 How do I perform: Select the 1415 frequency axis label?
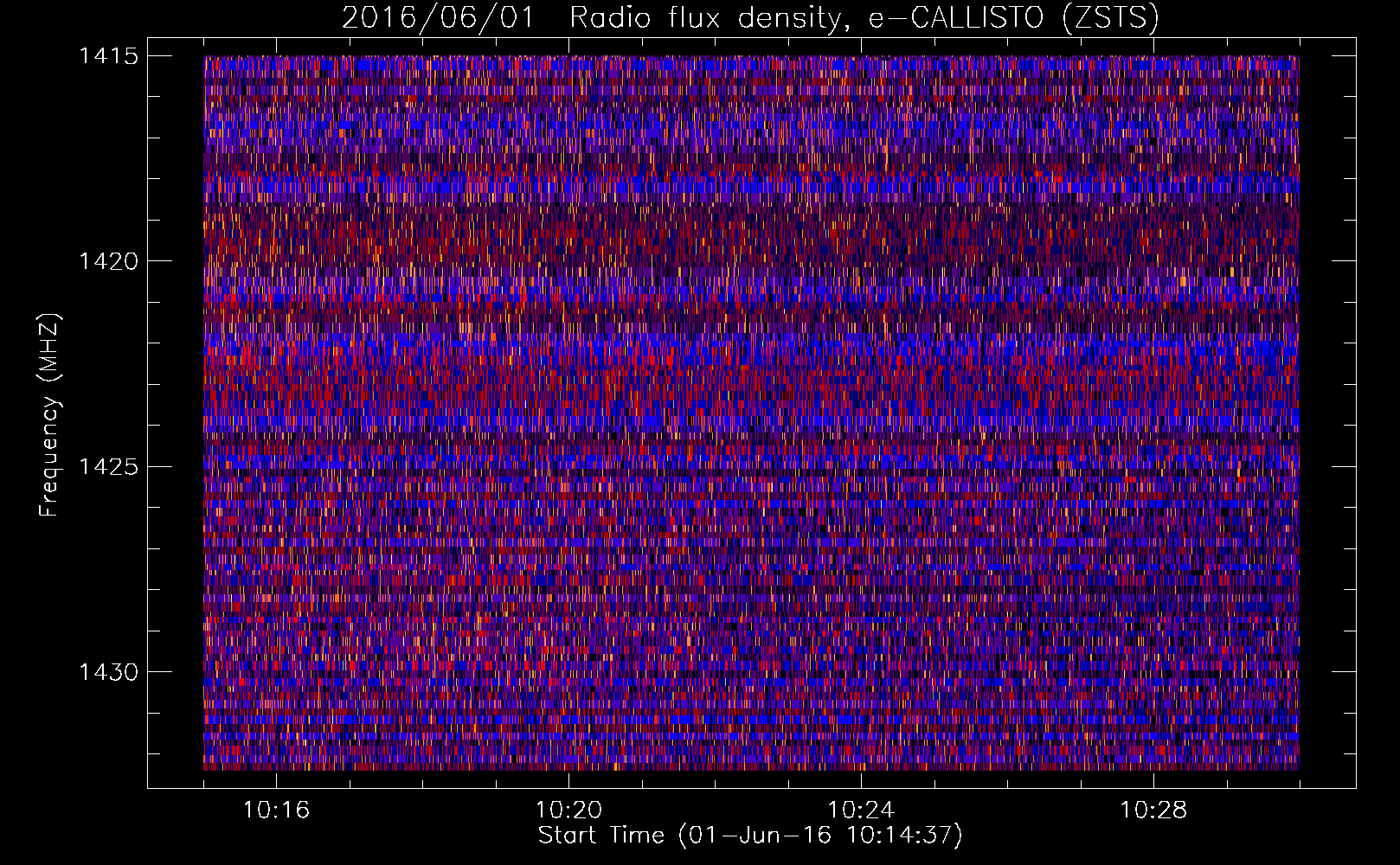click(108, 56)
